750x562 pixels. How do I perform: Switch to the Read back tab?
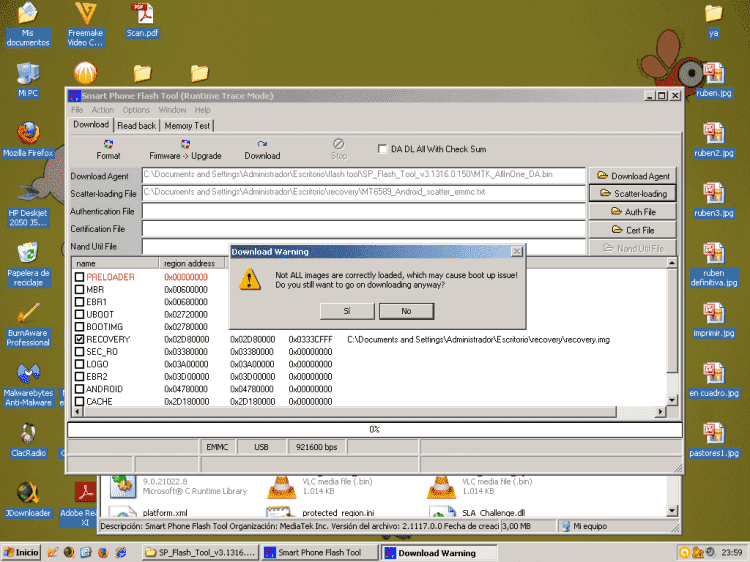pyautogui.click(x=136, y=126)
